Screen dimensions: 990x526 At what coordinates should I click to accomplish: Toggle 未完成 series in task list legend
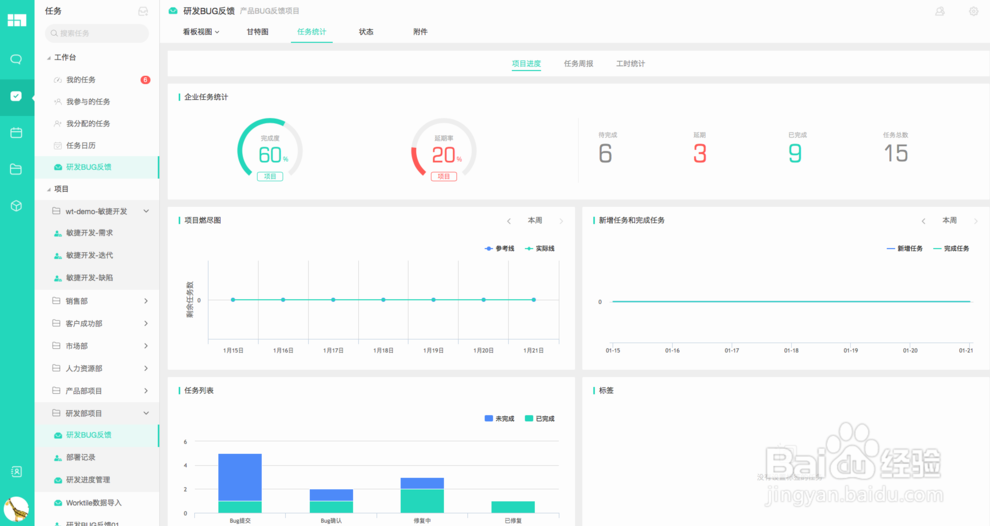pyautogui.click(x=499, y=418)
